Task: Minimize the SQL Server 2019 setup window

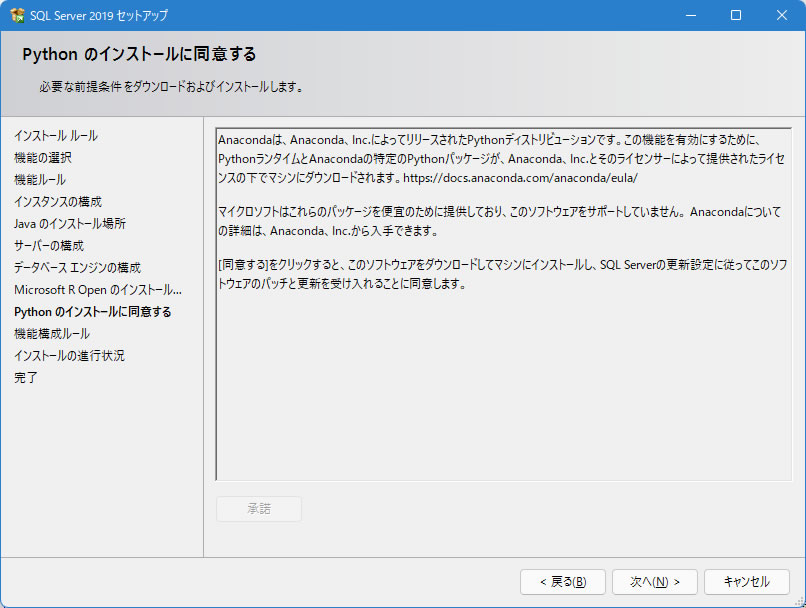Action: (690, 16)
